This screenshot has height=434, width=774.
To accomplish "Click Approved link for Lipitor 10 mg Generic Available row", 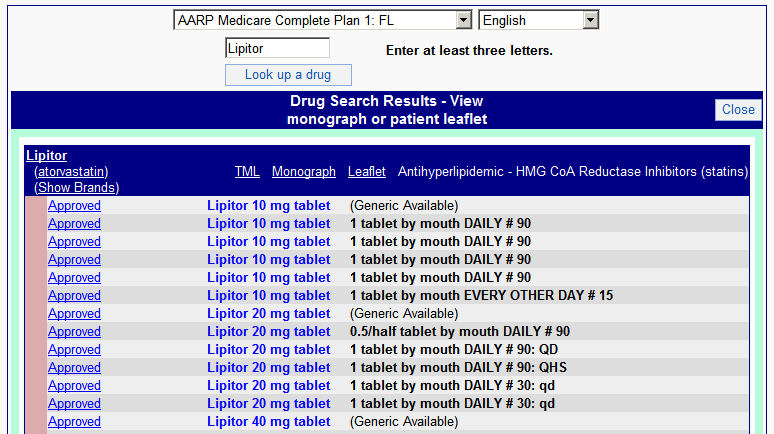I will [74, 205].
